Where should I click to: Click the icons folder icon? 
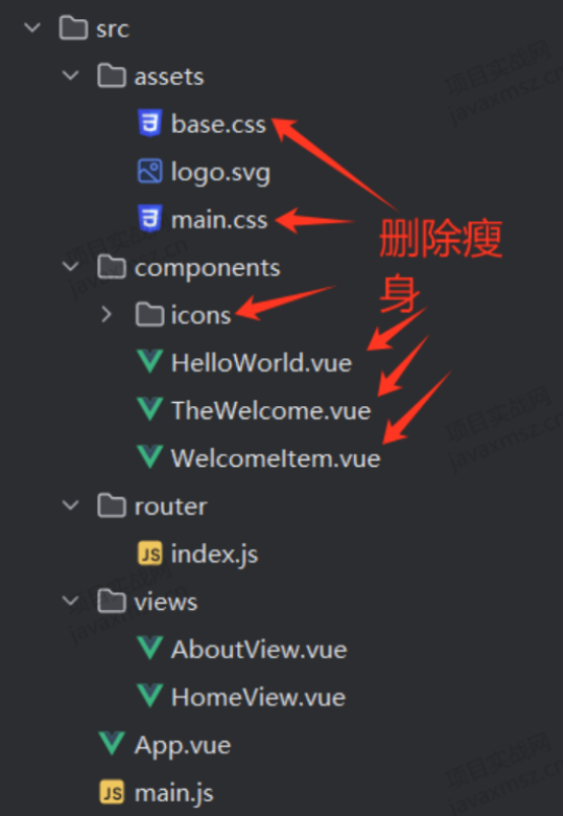coord(150,314)
